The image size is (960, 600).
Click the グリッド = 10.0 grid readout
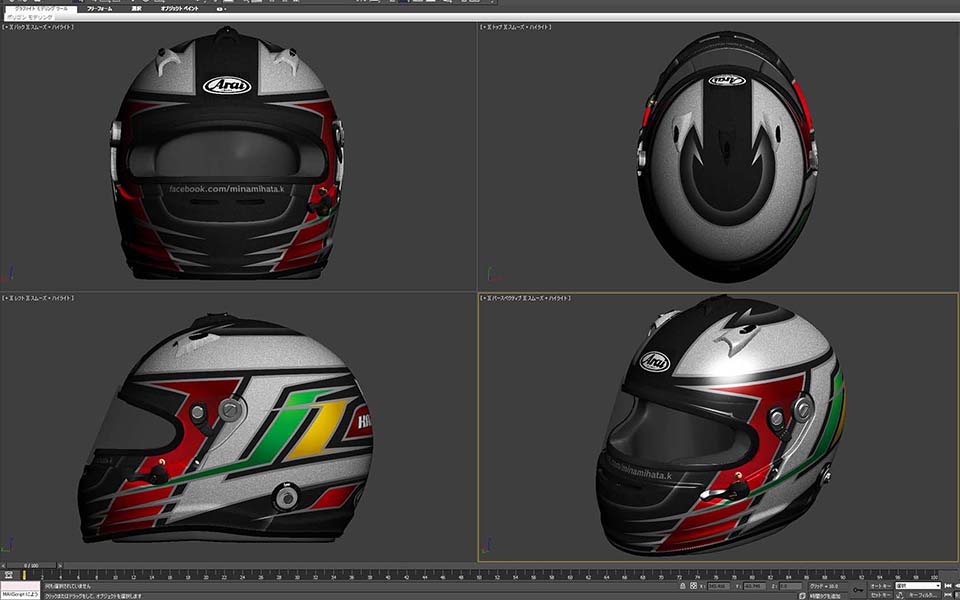[823, 586]
